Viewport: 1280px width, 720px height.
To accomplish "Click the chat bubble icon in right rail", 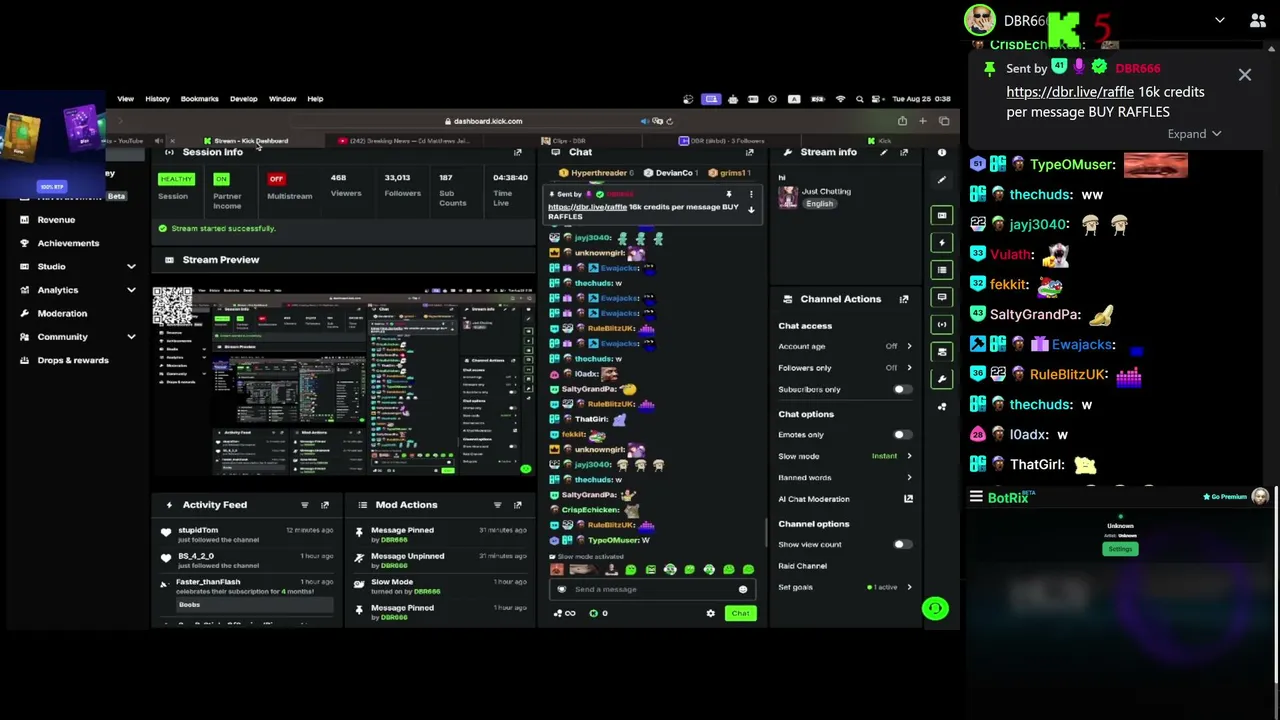I will [x=942, y=297].
